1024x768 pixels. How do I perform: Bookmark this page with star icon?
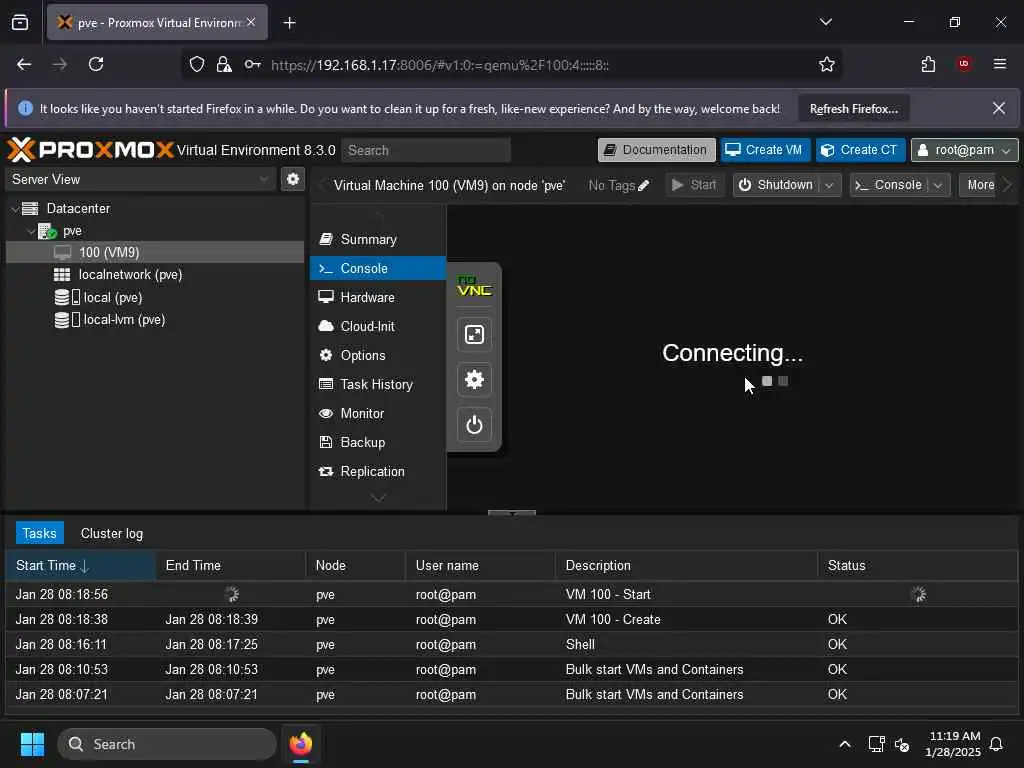(827, 64)
